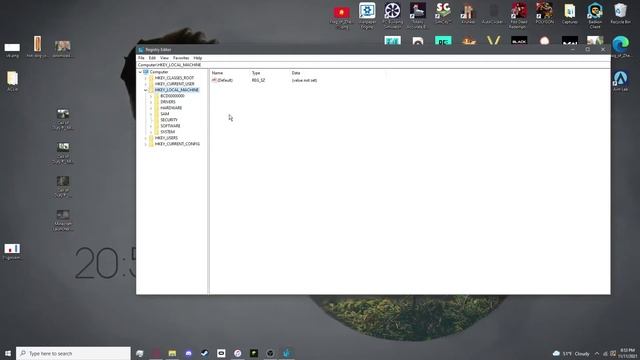This screenshot has height=360, width=640.
Task: Expand the BCD00000000 subkey arrow
Action: click(151, 96)
